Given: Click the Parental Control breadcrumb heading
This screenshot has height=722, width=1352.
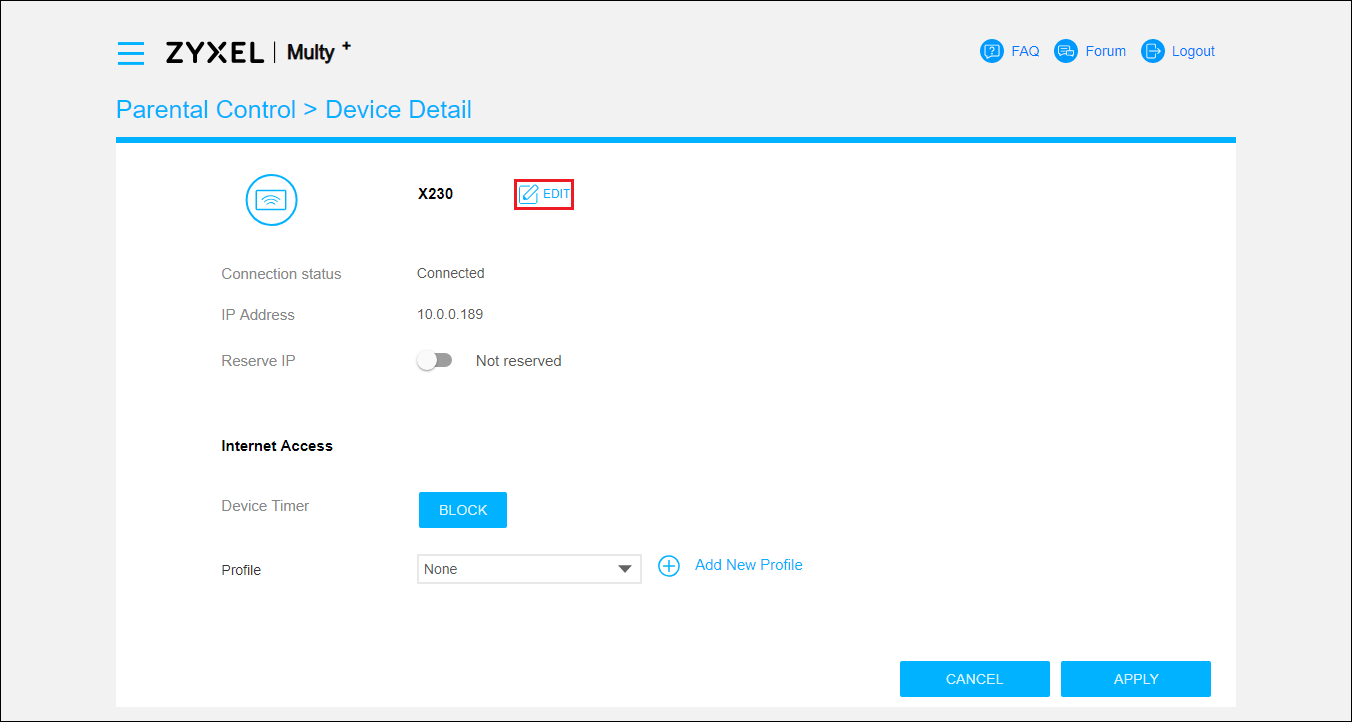Looking at the screenshot, I should [x=206, y=110].
